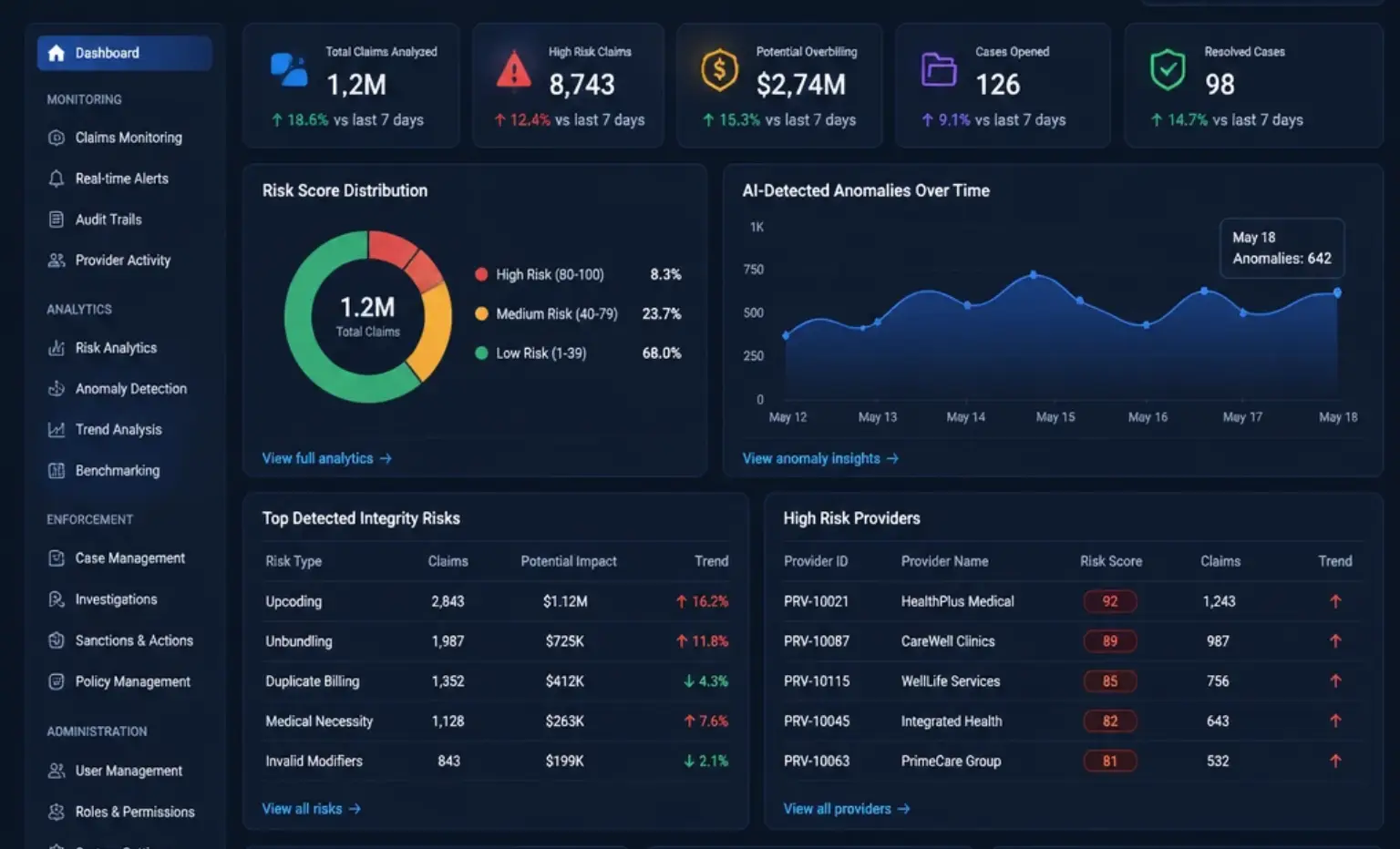Click the High Risk red legend dot
The width and height of the screenshot is (1400, 849).
481,274
